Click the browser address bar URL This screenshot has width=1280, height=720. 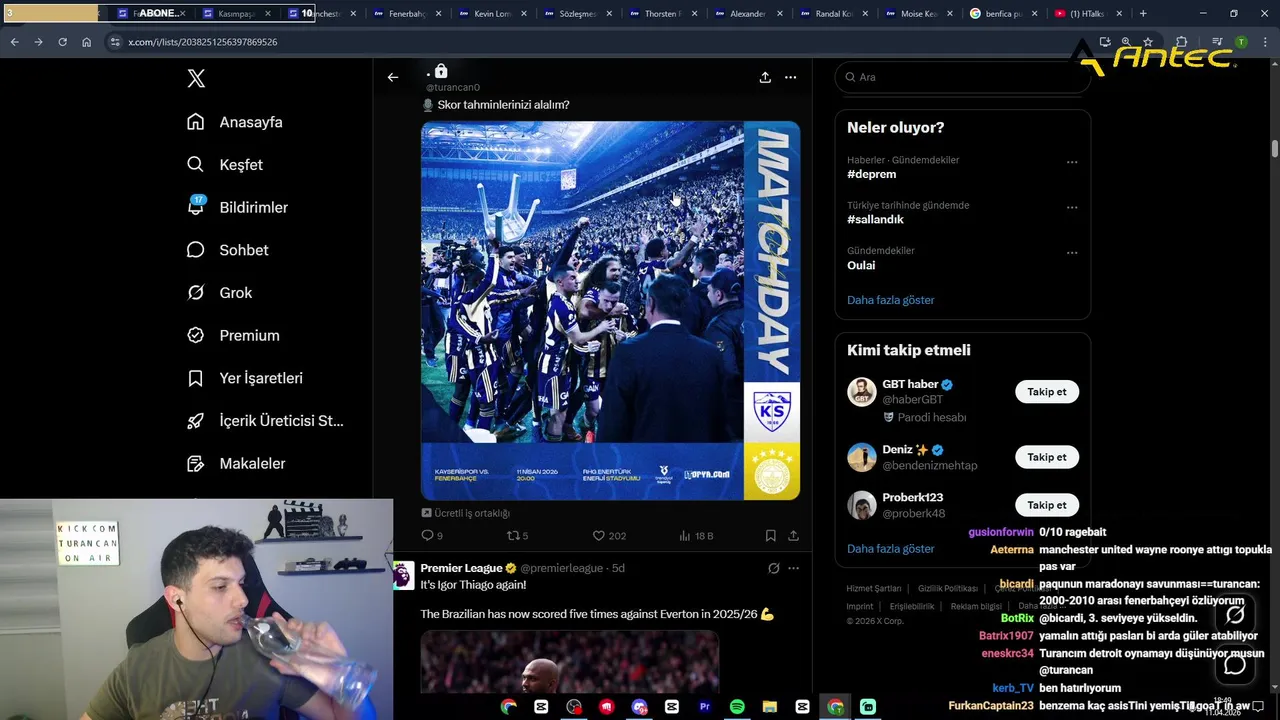coord(203,42)
